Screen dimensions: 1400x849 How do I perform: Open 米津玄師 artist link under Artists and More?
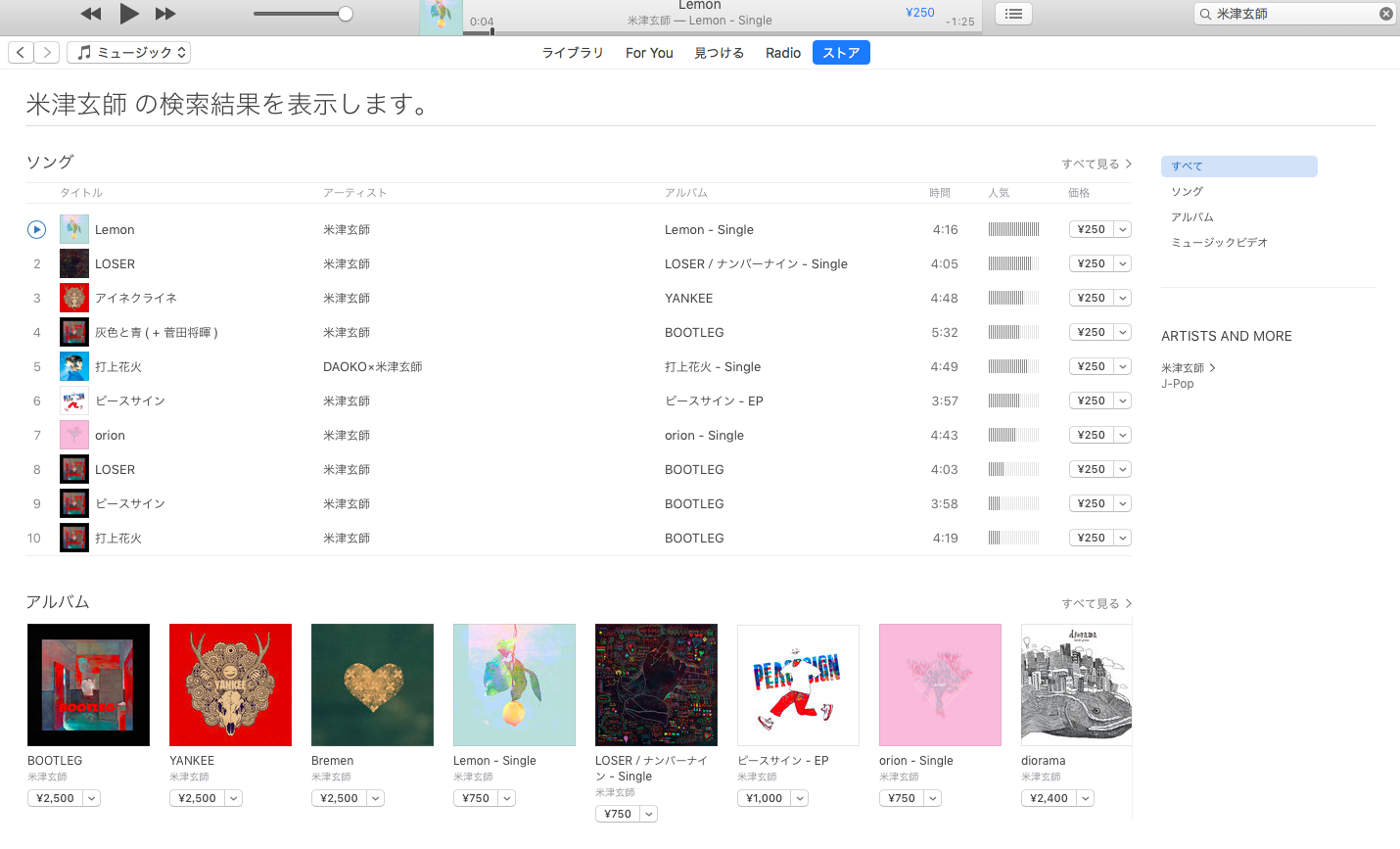coord(1188,368)
